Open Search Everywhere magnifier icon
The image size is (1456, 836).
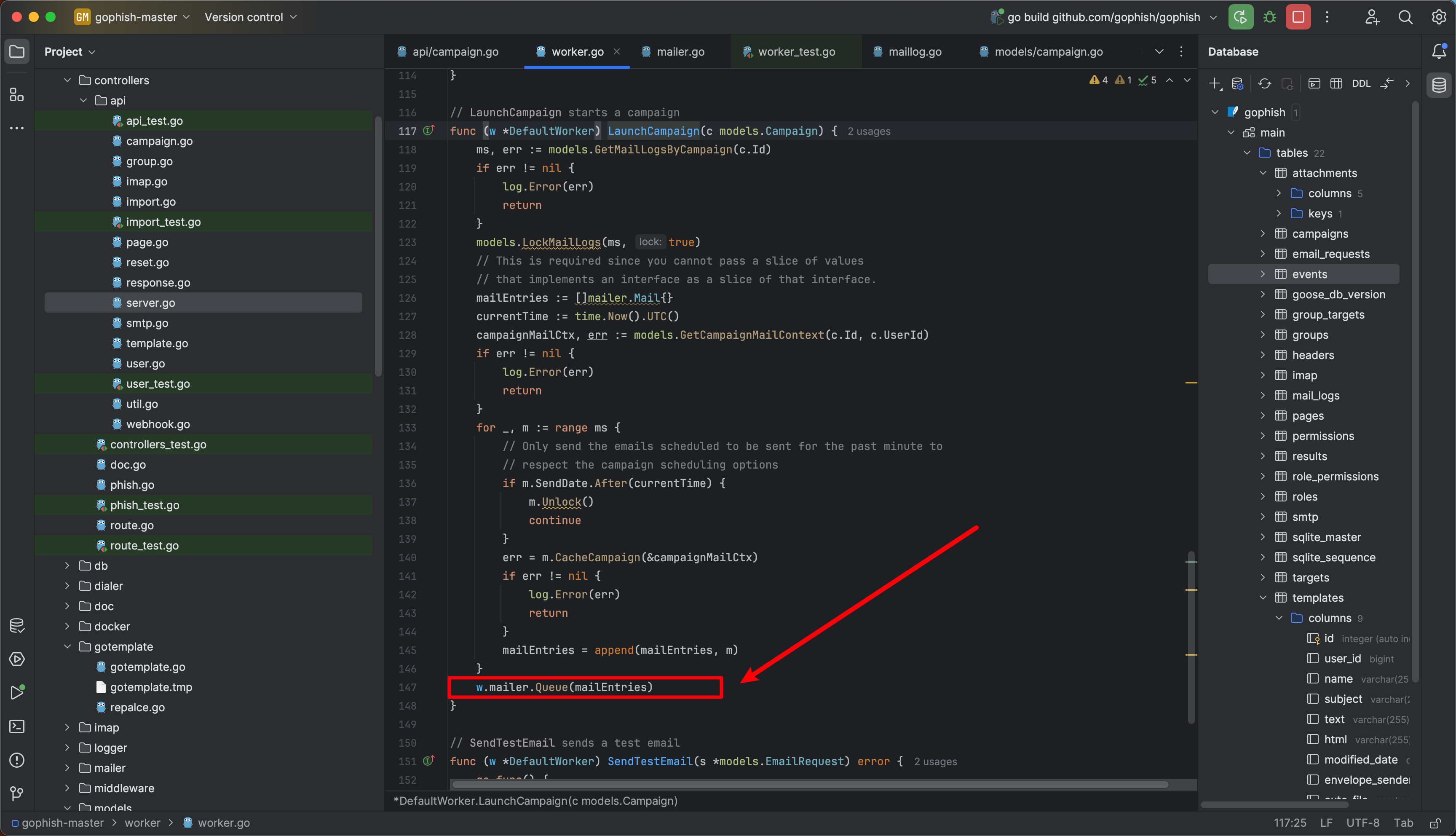[1405, 17]
